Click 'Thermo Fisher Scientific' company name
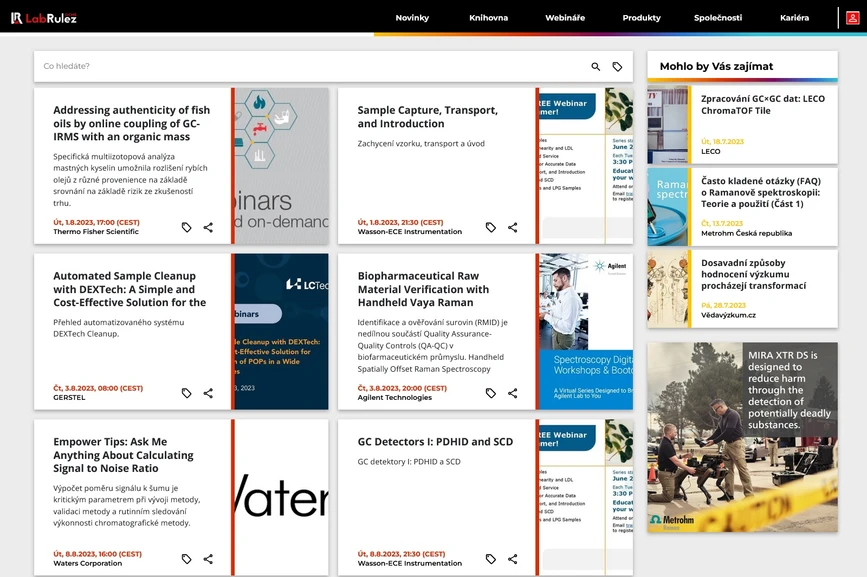The image size is (867, 577). (x=96, y=232)
